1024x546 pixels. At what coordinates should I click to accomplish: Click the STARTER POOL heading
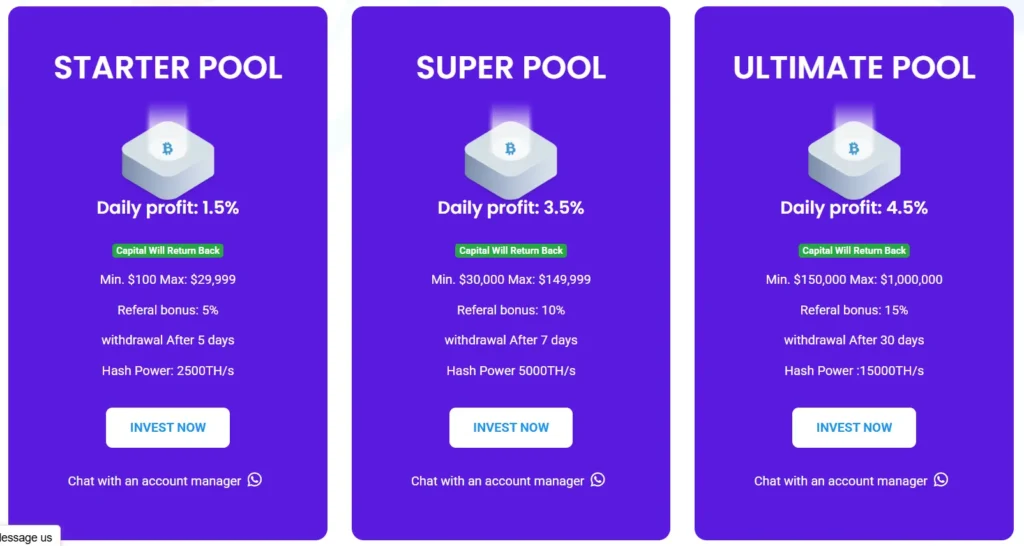[x=168, y=67]
